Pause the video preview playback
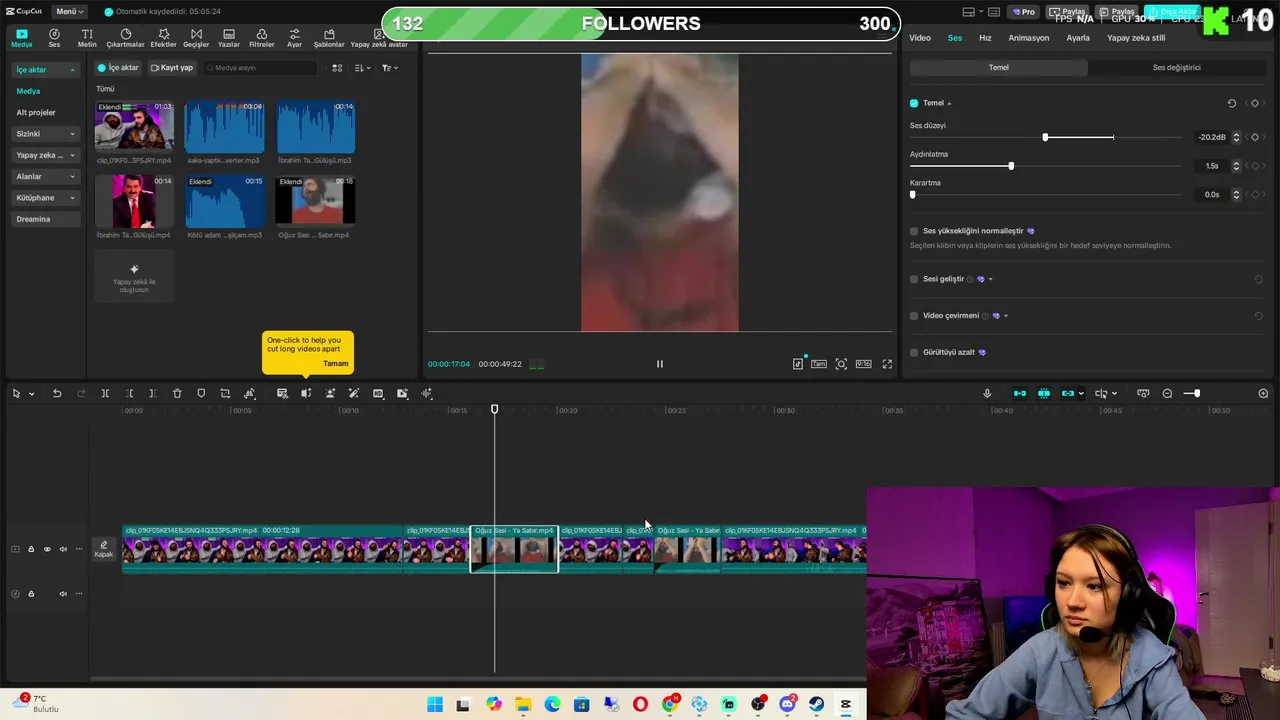Image resolution: width=1280 pixels, height=720 pixels. [660, 364]
